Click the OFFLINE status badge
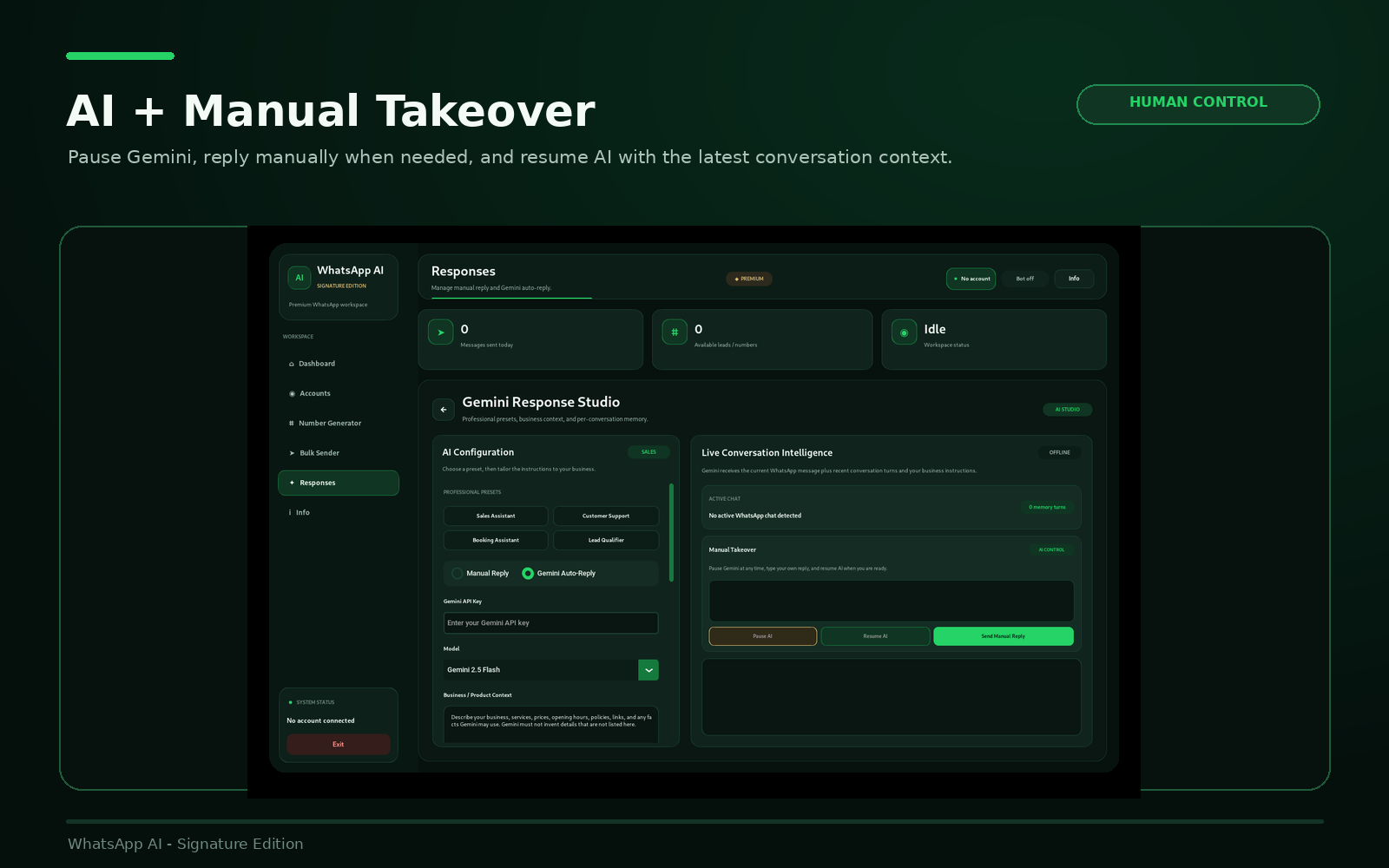This screenshot has width=1389, height=868. coord(1060,452)
